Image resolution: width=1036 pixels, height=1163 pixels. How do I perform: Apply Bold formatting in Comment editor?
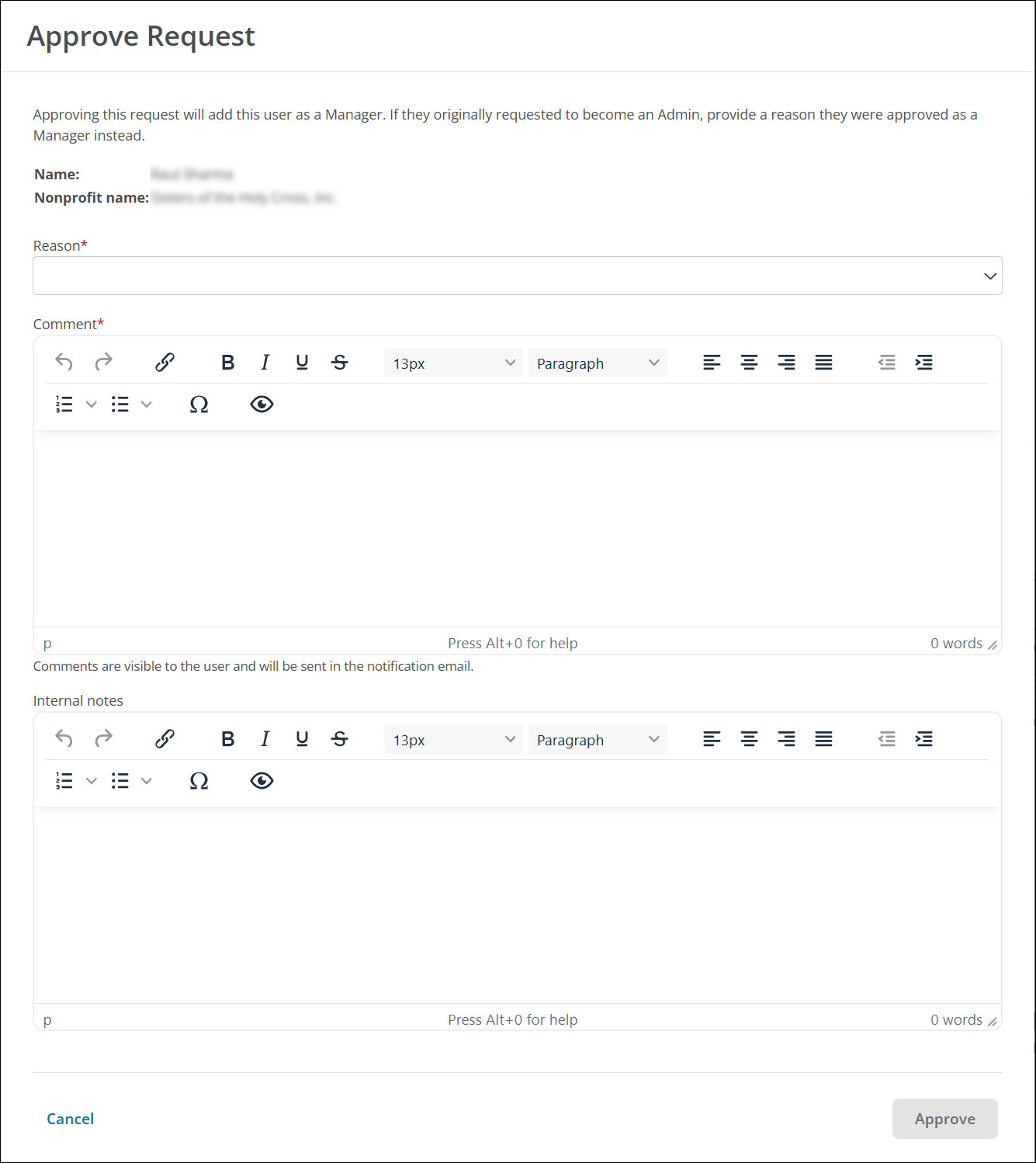(227, 362)
